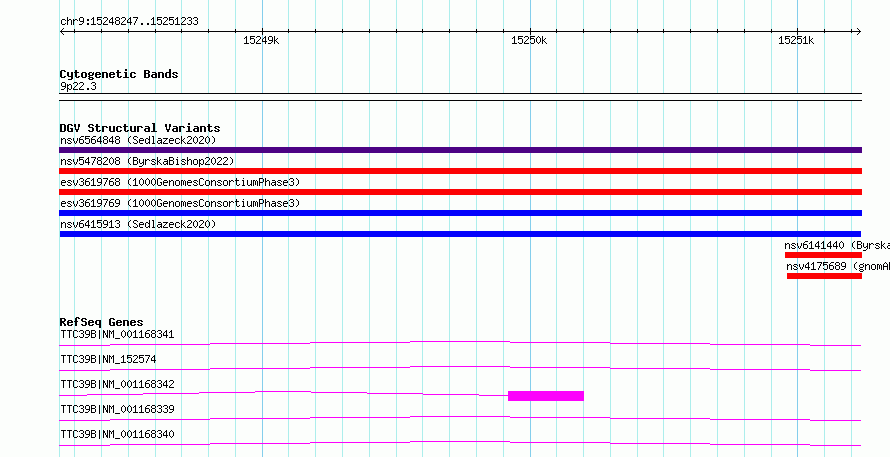This screenshot has height=457, width=890.
Task: Open TTC39B|NM_001168339 transcript label
Action: tap(117, 409)
